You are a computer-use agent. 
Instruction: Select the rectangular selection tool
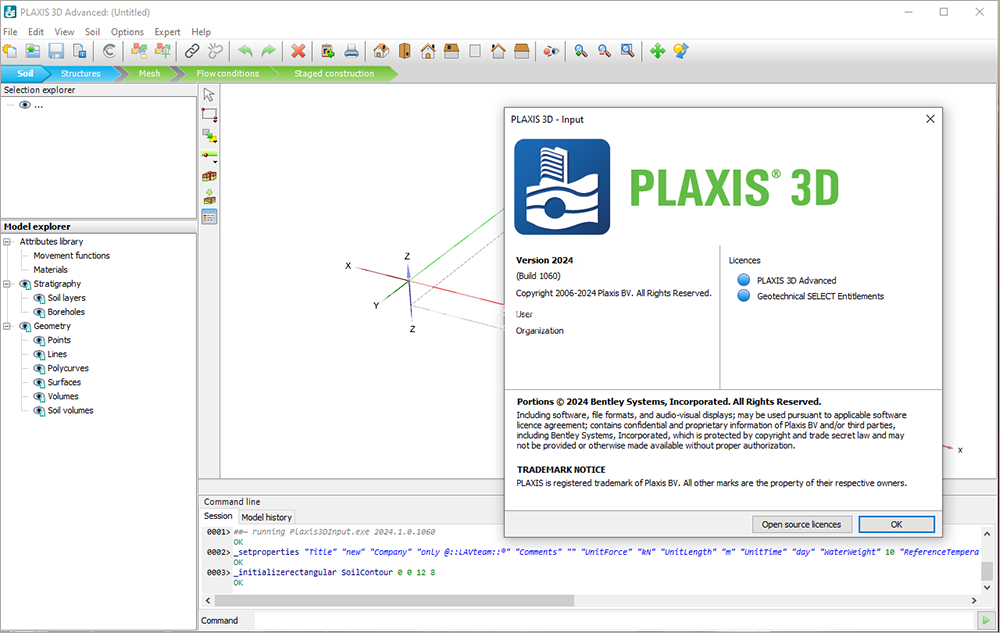(209, 114)
